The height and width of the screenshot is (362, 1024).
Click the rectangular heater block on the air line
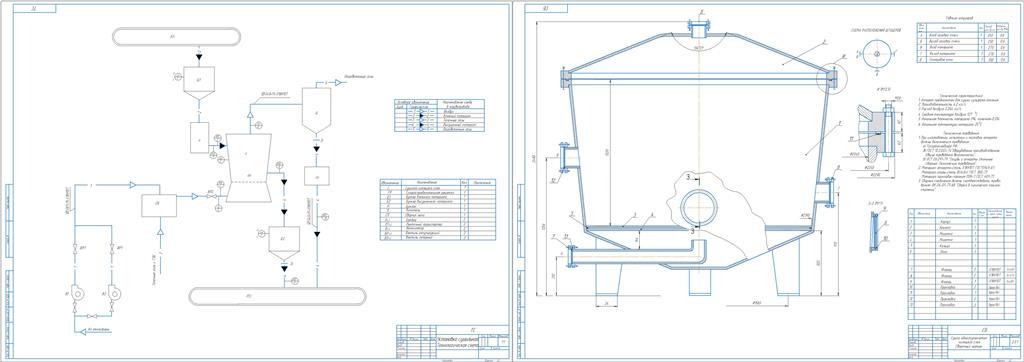(159, 205)
